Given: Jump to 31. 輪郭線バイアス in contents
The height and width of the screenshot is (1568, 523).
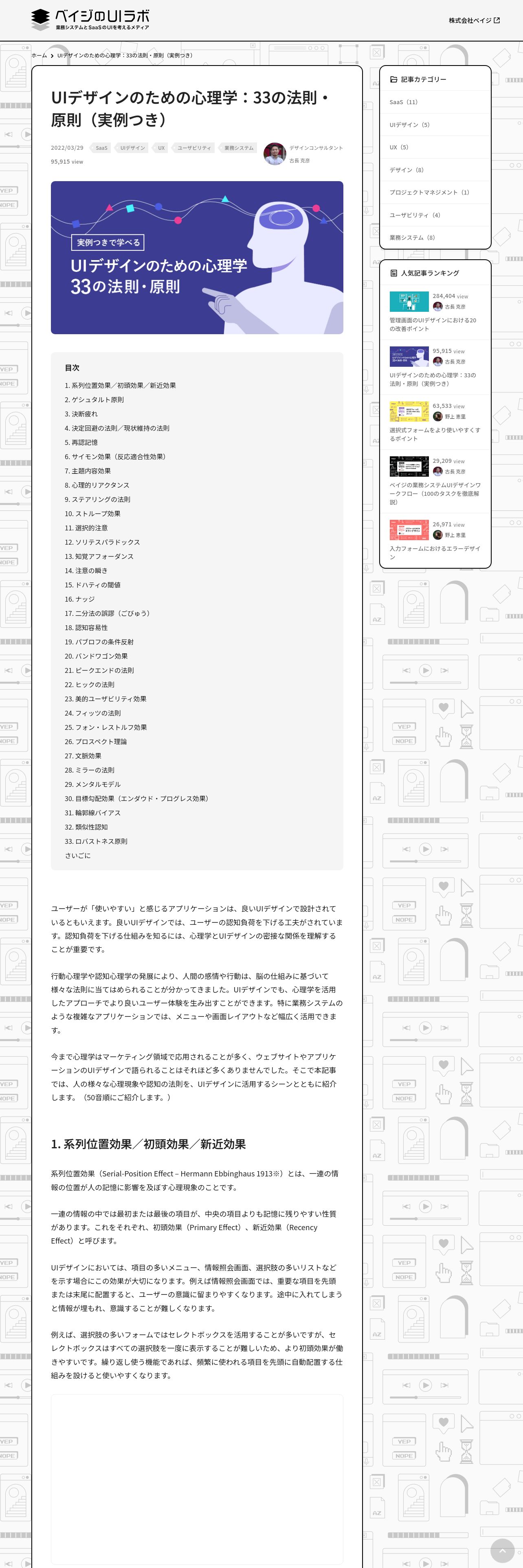Looking at the screenshot, I should click(92, 812).
